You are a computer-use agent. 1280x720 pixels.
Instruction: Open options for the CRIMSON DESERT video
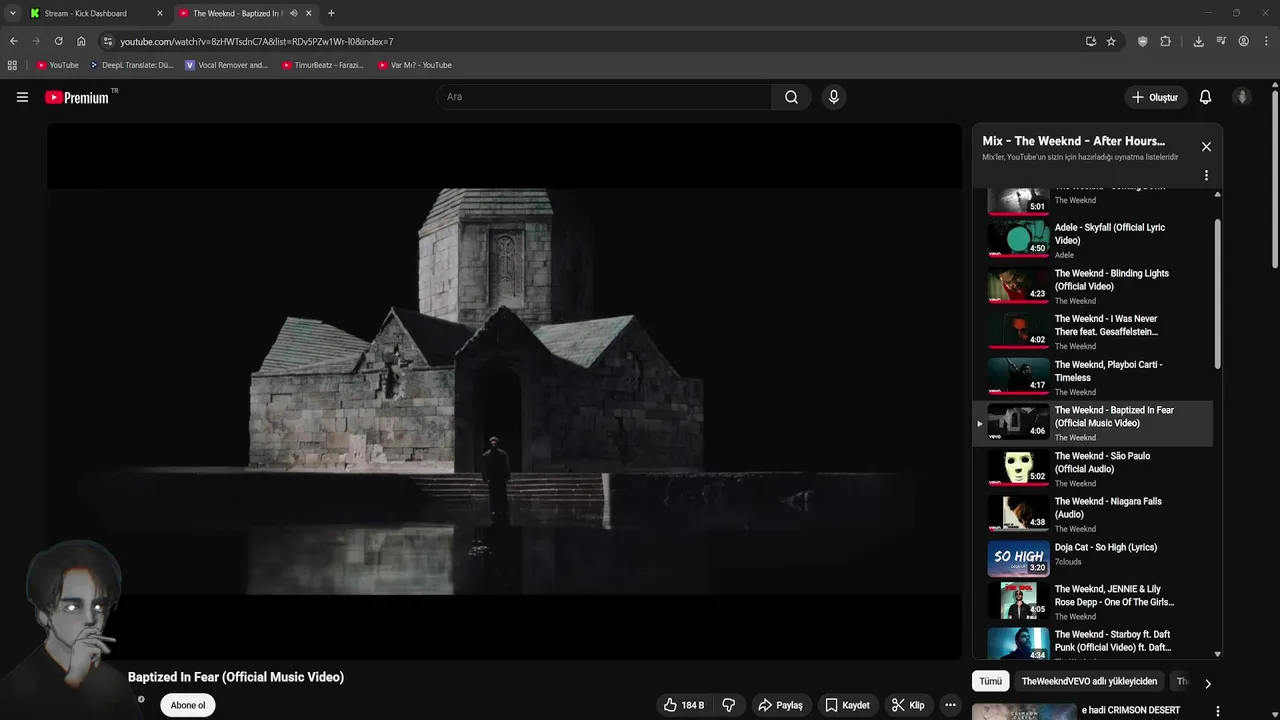(1217, 711)
